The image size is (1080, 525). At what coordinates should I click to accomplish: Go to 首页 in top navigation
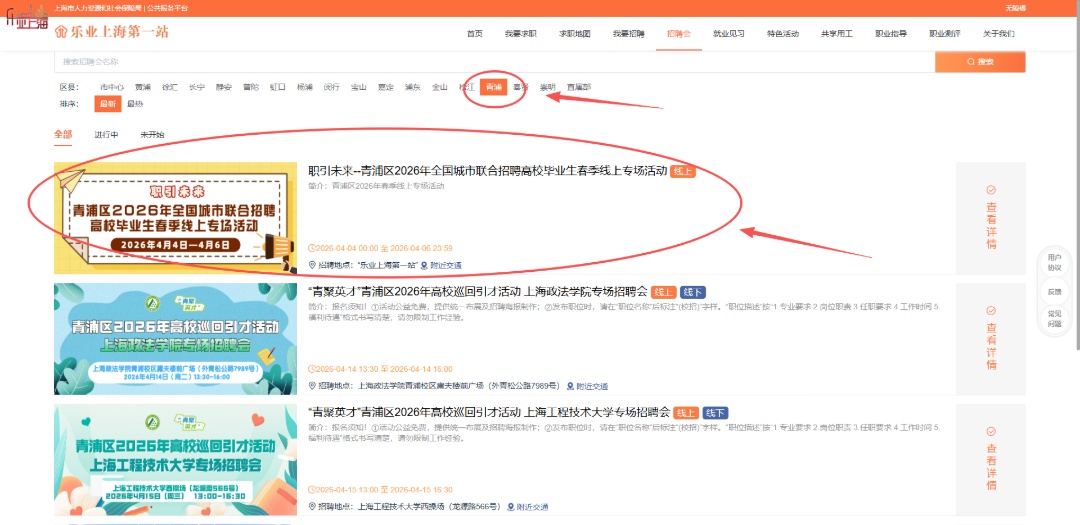(474, 33)
